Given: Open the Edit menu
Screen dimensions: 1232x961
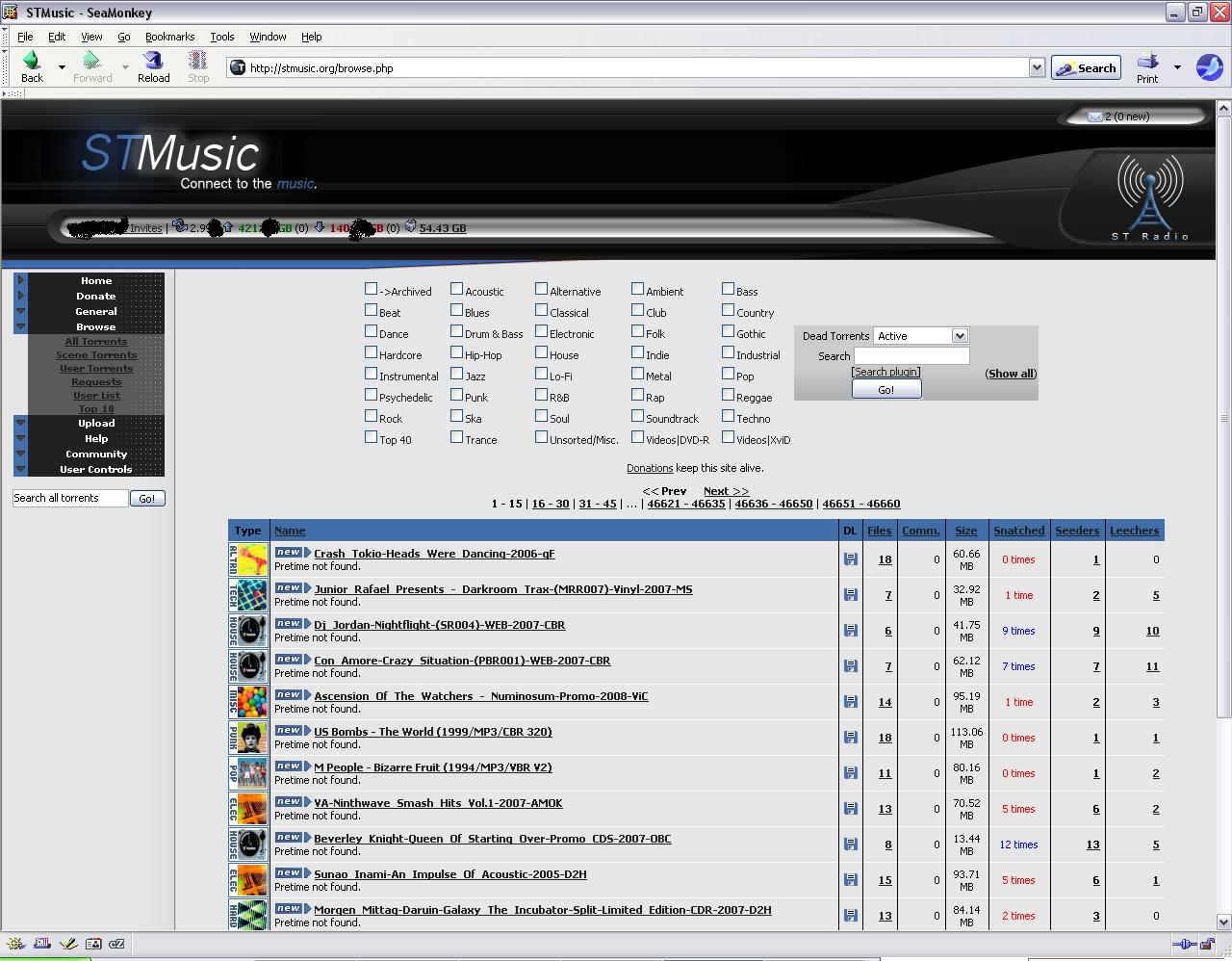Looking at the screenshot, I should (x=57, y=37).
